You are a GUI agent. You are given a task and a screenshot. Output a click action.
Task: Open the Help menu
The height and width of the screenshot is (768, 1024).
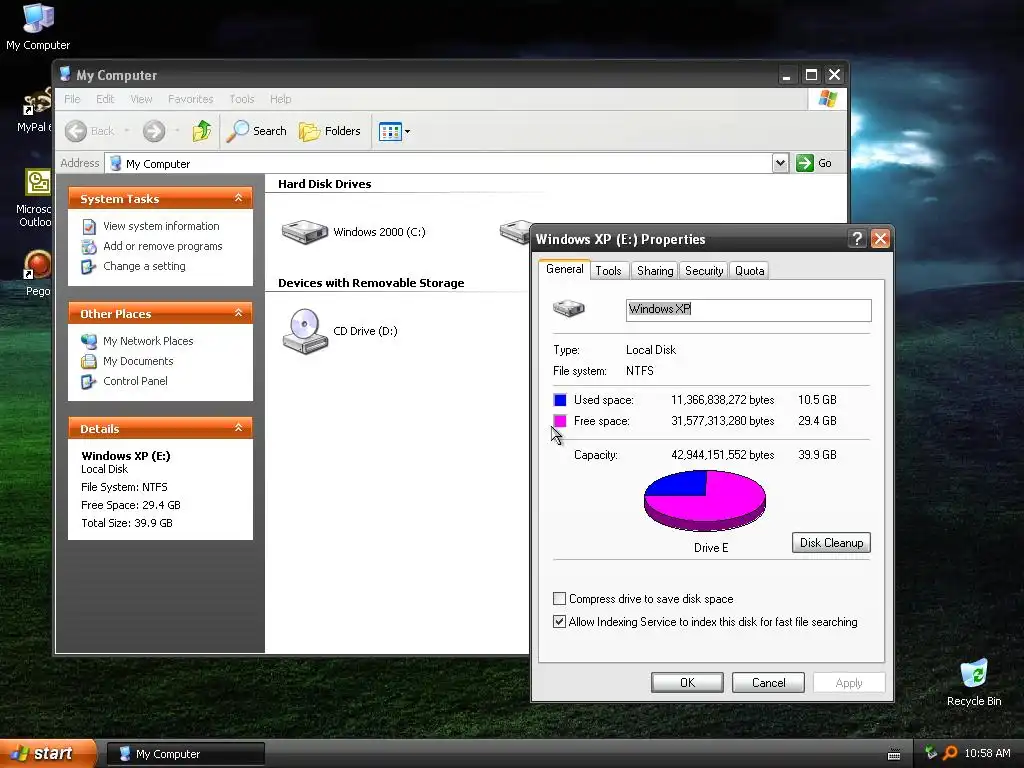tap(281, 99)
